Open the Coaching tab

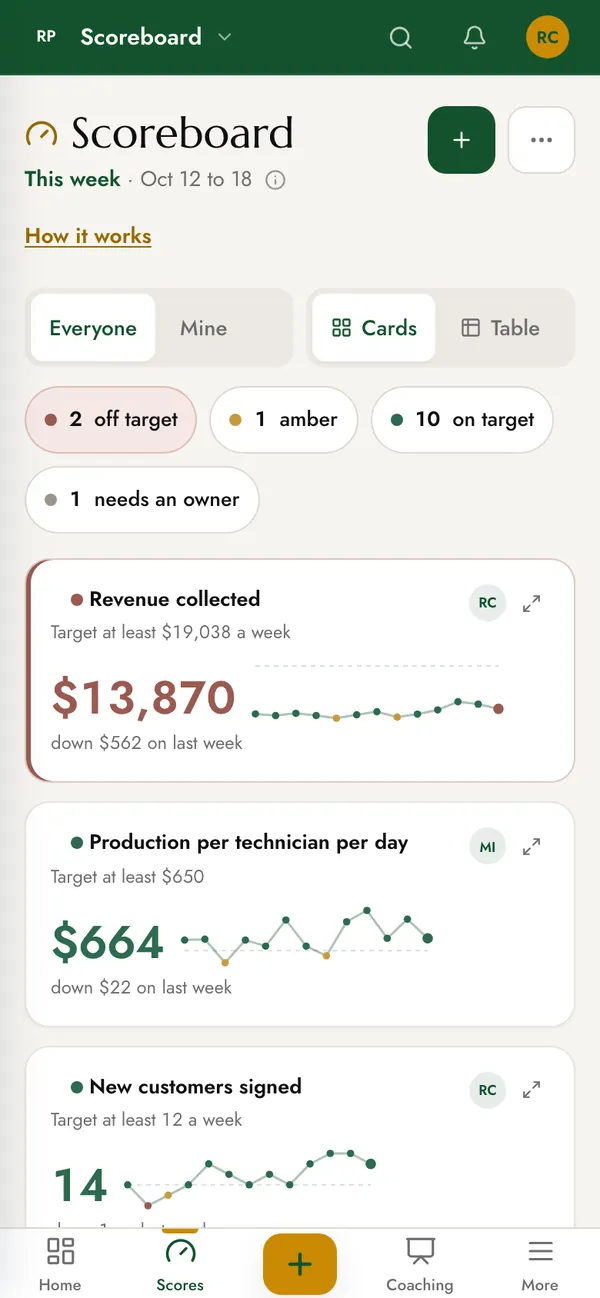point(420,1265)
